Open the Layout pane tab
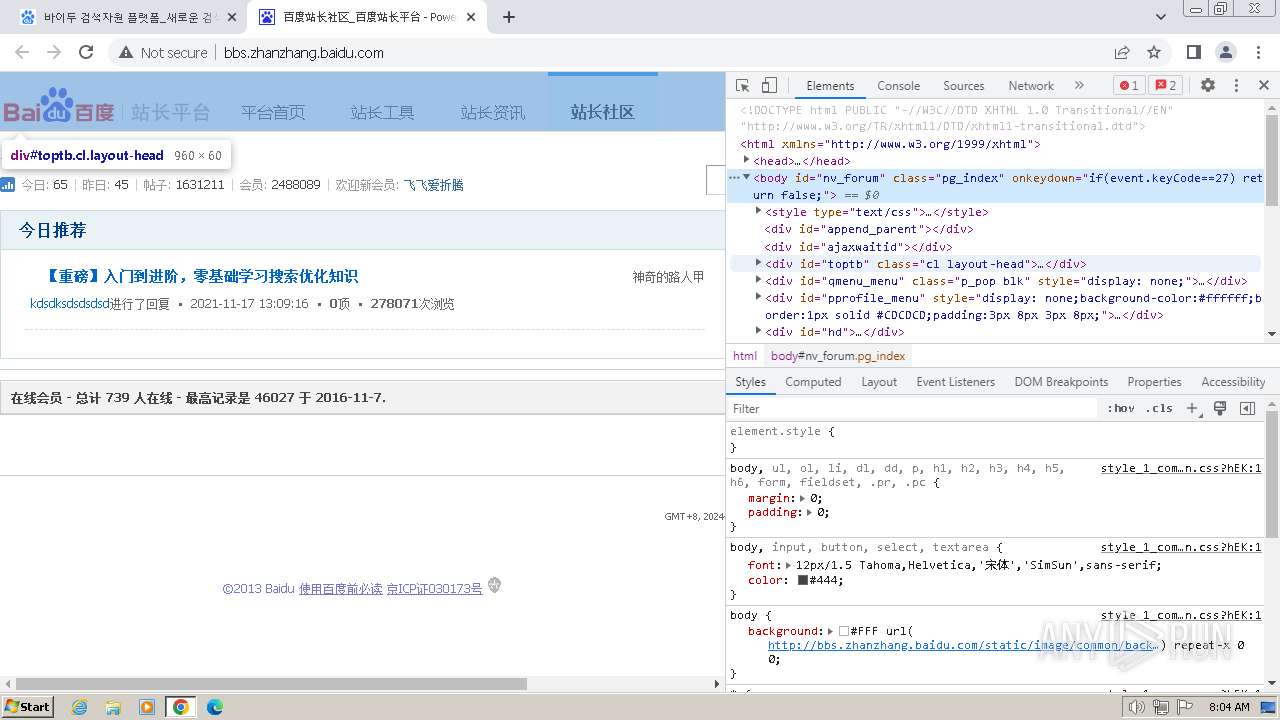Viewport: 1280px width, 720px height. 879,382
